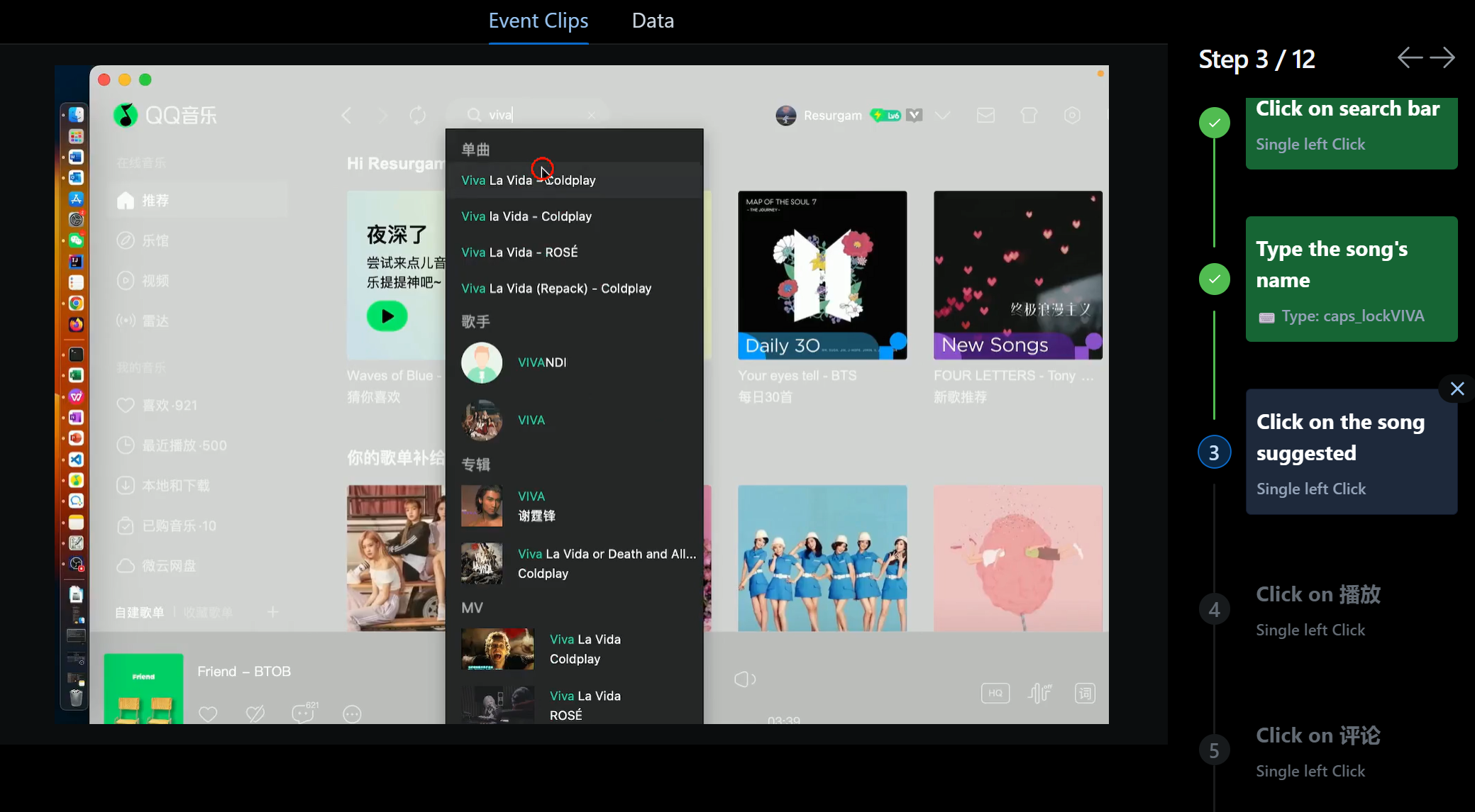Add a new playlist with the plus icon
1475x812 pixels.
[x=273, y=611]
